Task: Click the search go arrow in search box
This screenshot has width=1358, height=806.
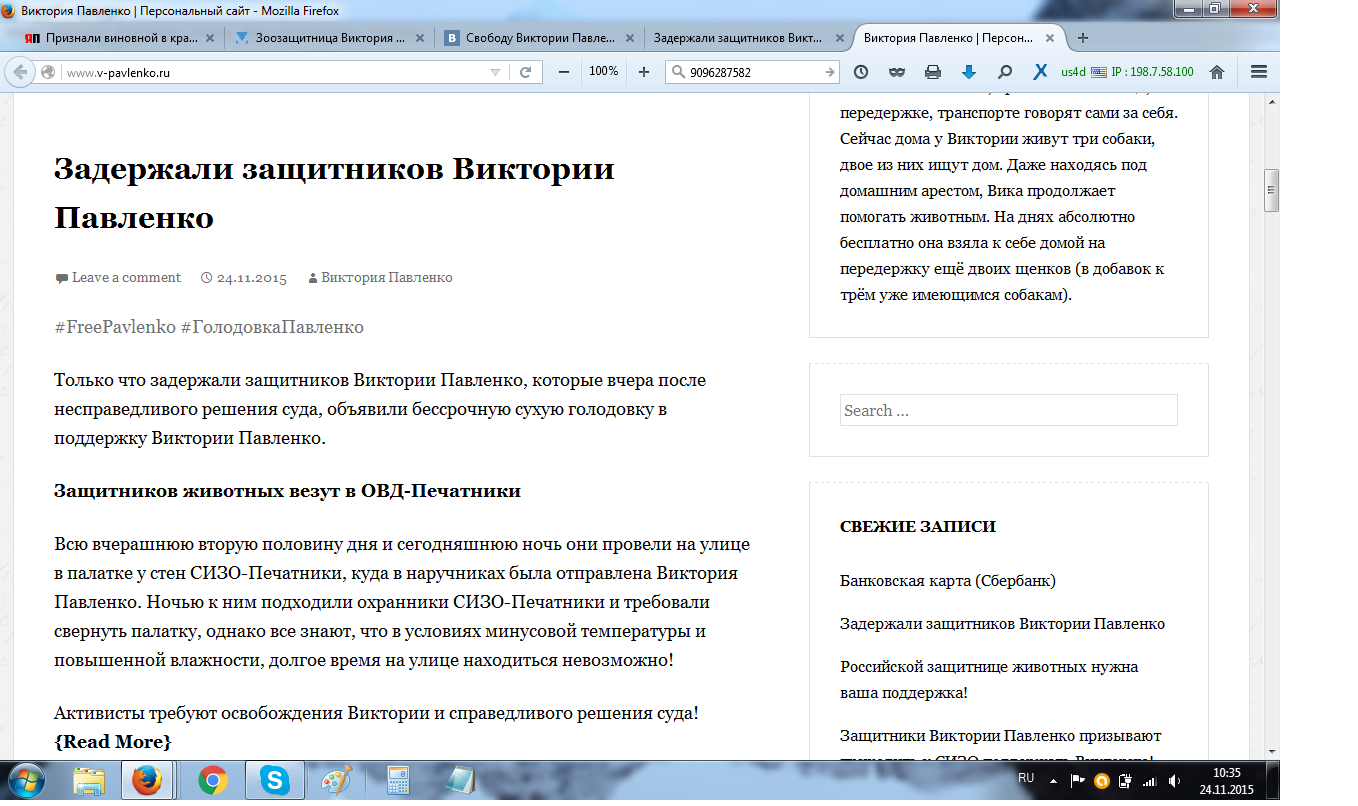Action: point(830,72)
